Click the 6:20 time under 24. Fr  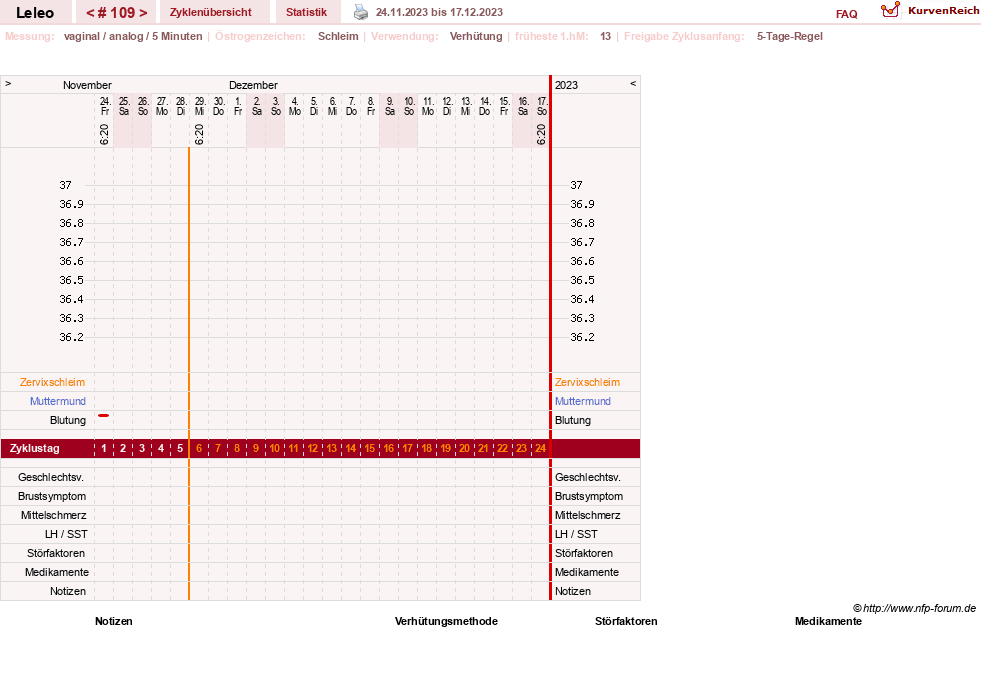[x=104, y=134]
